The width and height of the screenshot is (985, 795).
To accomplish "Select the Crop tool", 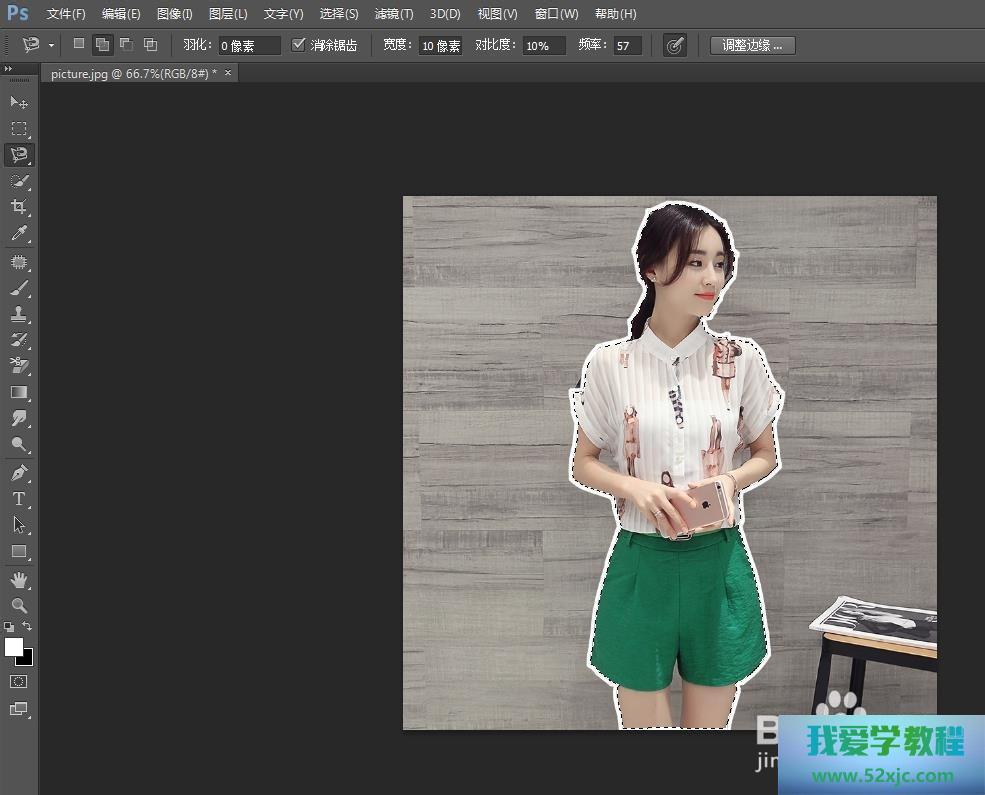I will point(19,207).
